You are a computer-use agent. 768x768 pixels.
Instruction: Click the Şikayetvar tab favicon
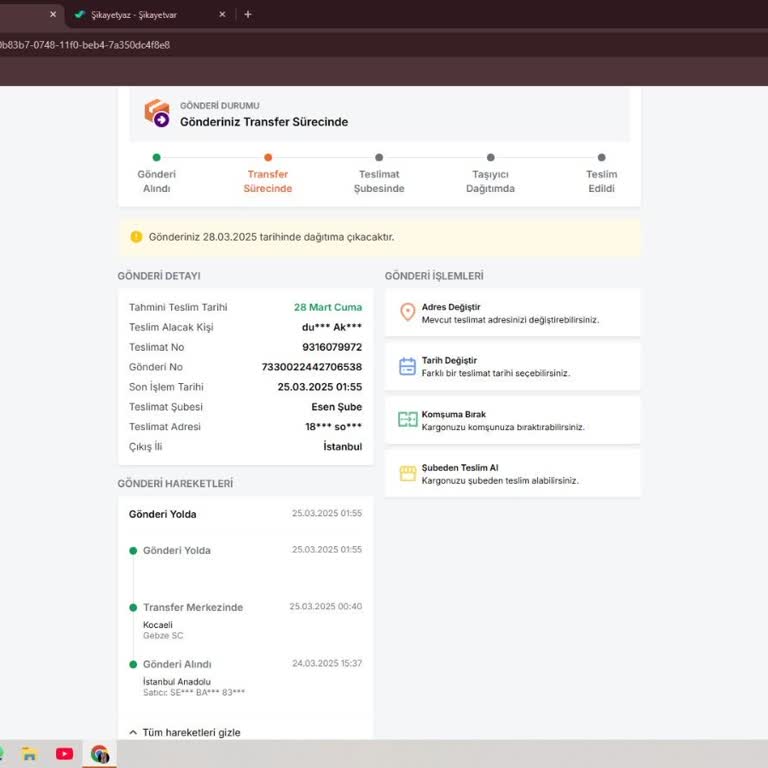pyautogui.click(x=79, y=15)
